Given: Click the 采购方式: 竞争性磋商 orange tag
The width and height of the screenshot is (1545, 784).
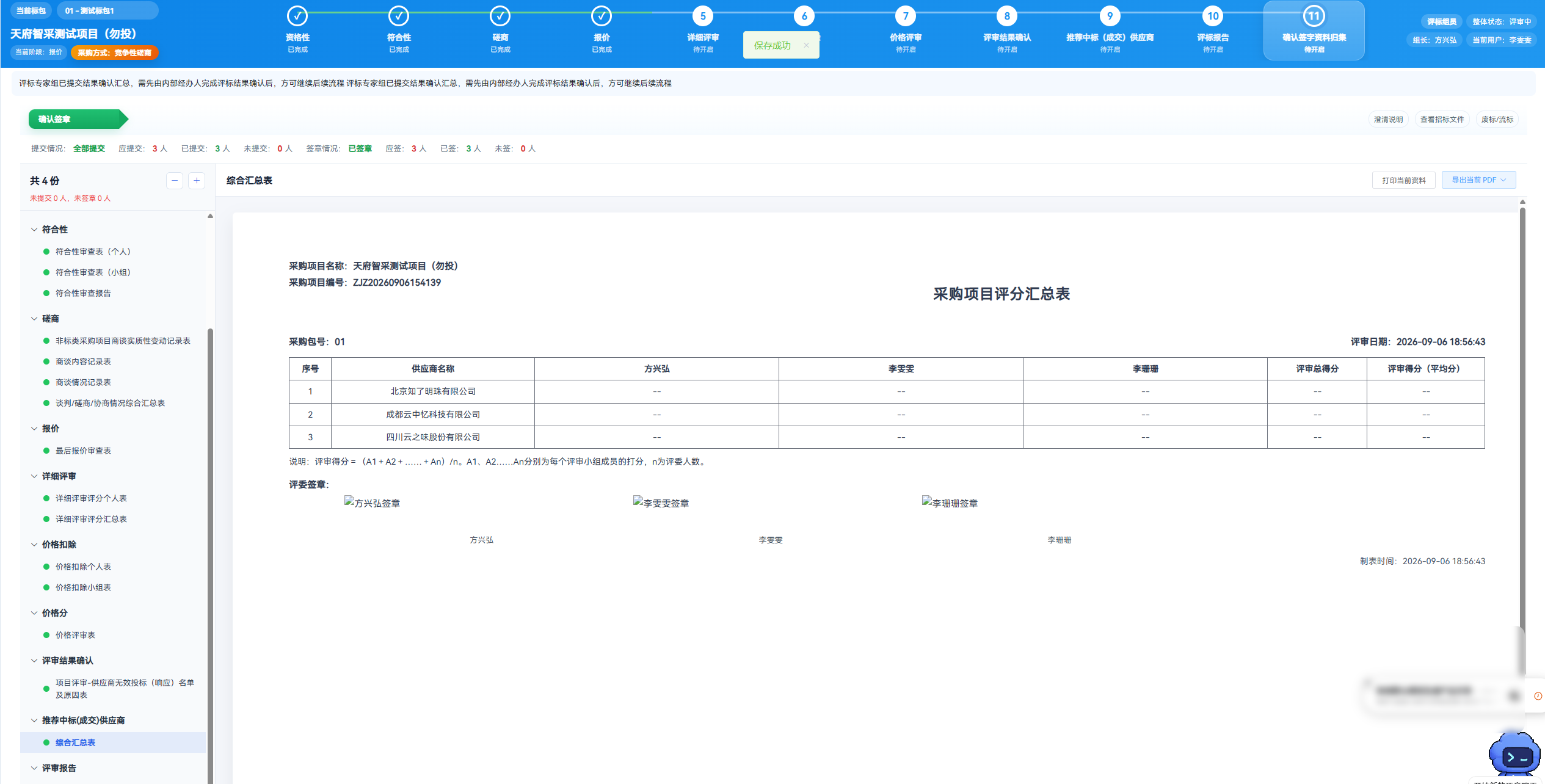Looking at the screenshot, I should [x=114, y=53].
